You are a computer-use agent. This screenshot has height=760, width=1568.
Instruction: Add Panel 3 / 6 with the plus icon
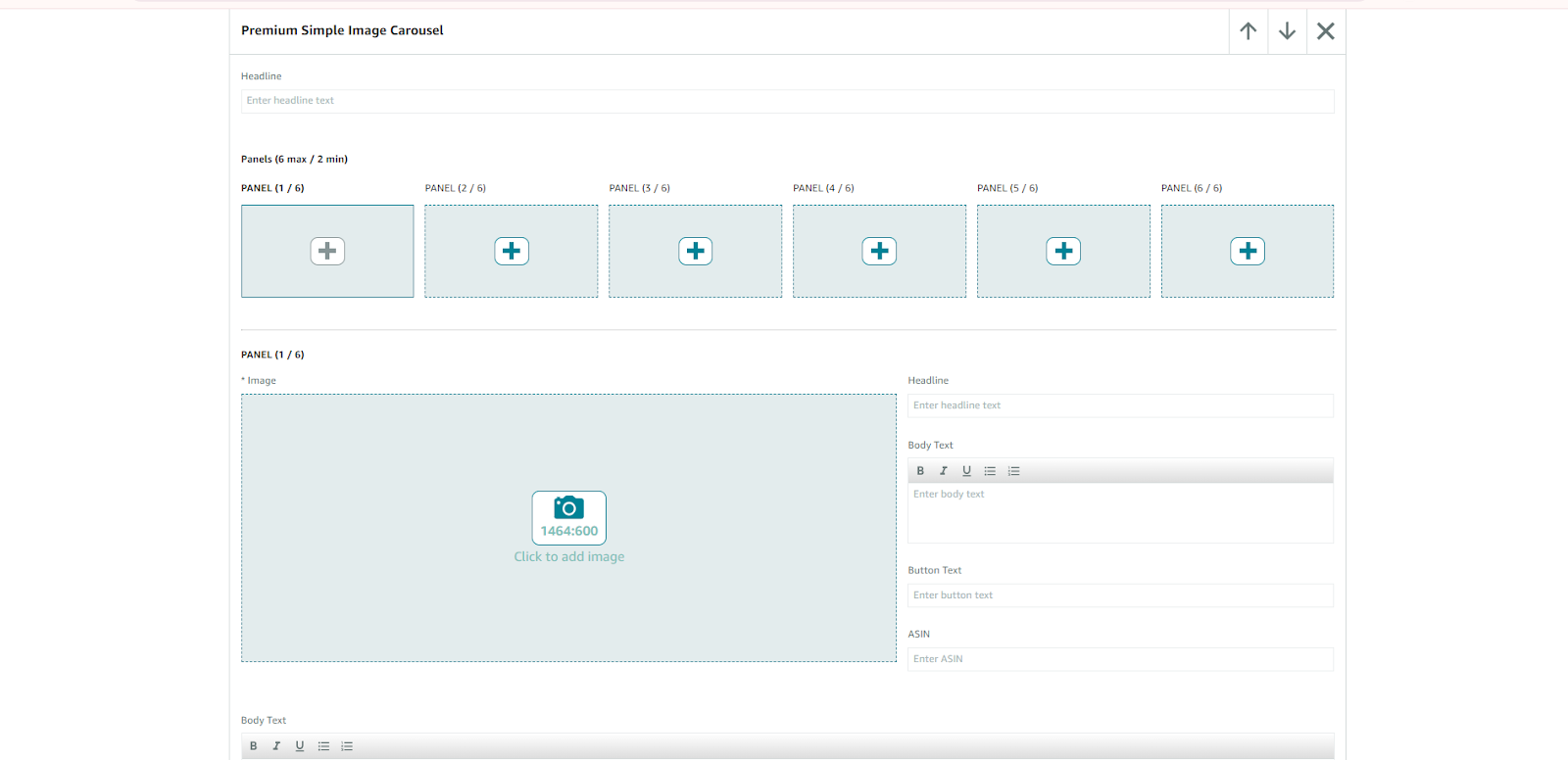coord(696,251)
